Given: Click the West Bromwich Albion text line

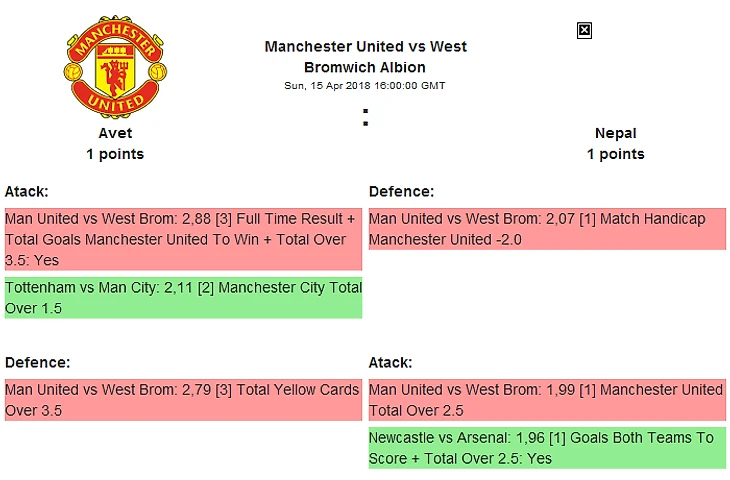Looking at the screenshot, I should point(365,68).
